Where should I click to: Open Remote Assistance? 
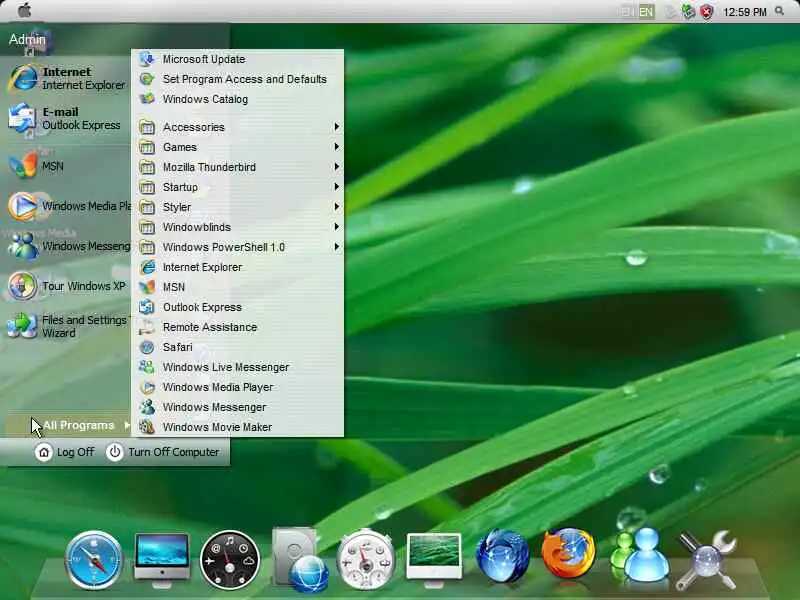[238, 327]
